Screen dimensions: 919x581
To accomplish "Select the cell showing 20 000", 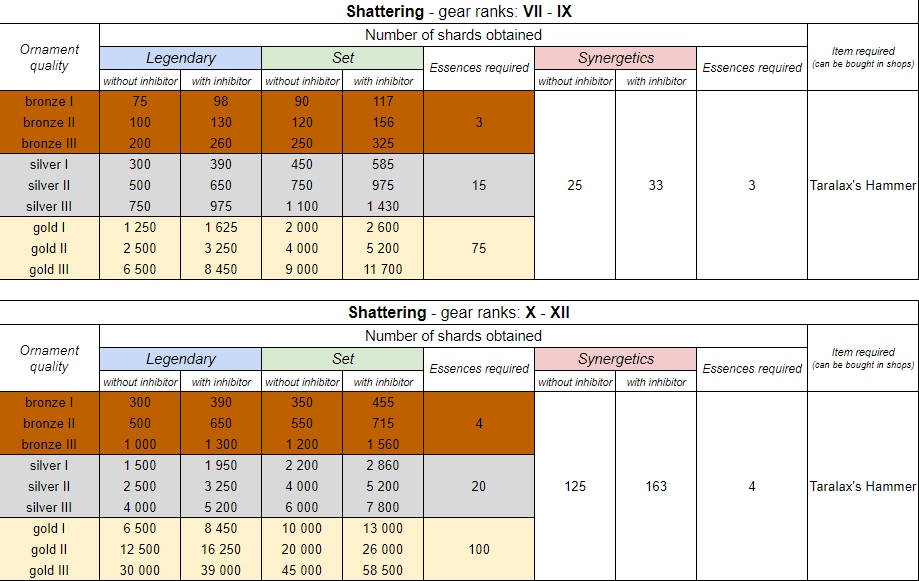I will click(302, 549).
